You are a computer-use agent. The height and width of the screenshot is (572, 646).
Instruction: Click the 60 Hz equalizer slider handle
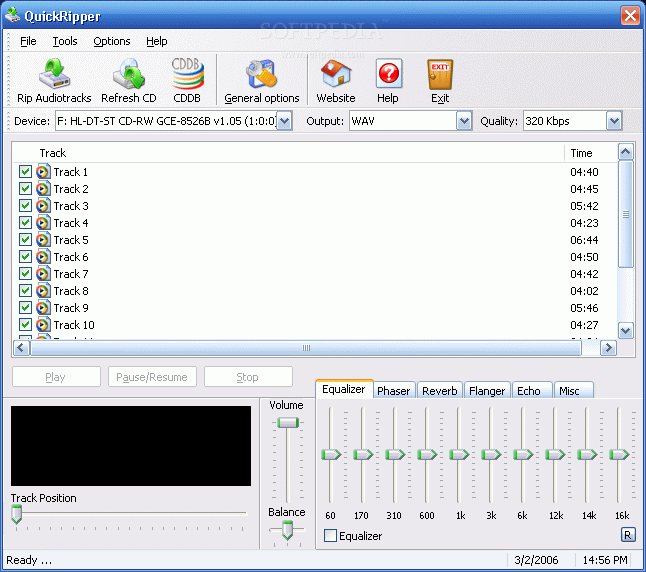tap(331, 455)
